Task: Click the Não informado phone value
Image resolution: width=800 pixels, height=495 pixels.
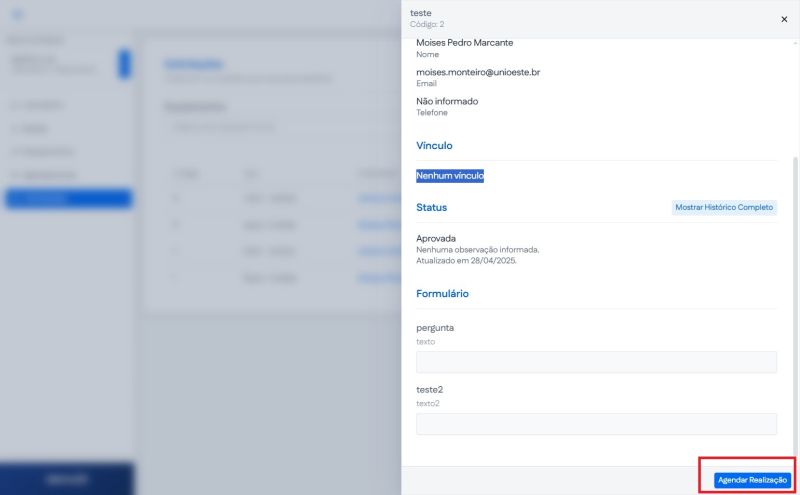Action: (447, 101)
